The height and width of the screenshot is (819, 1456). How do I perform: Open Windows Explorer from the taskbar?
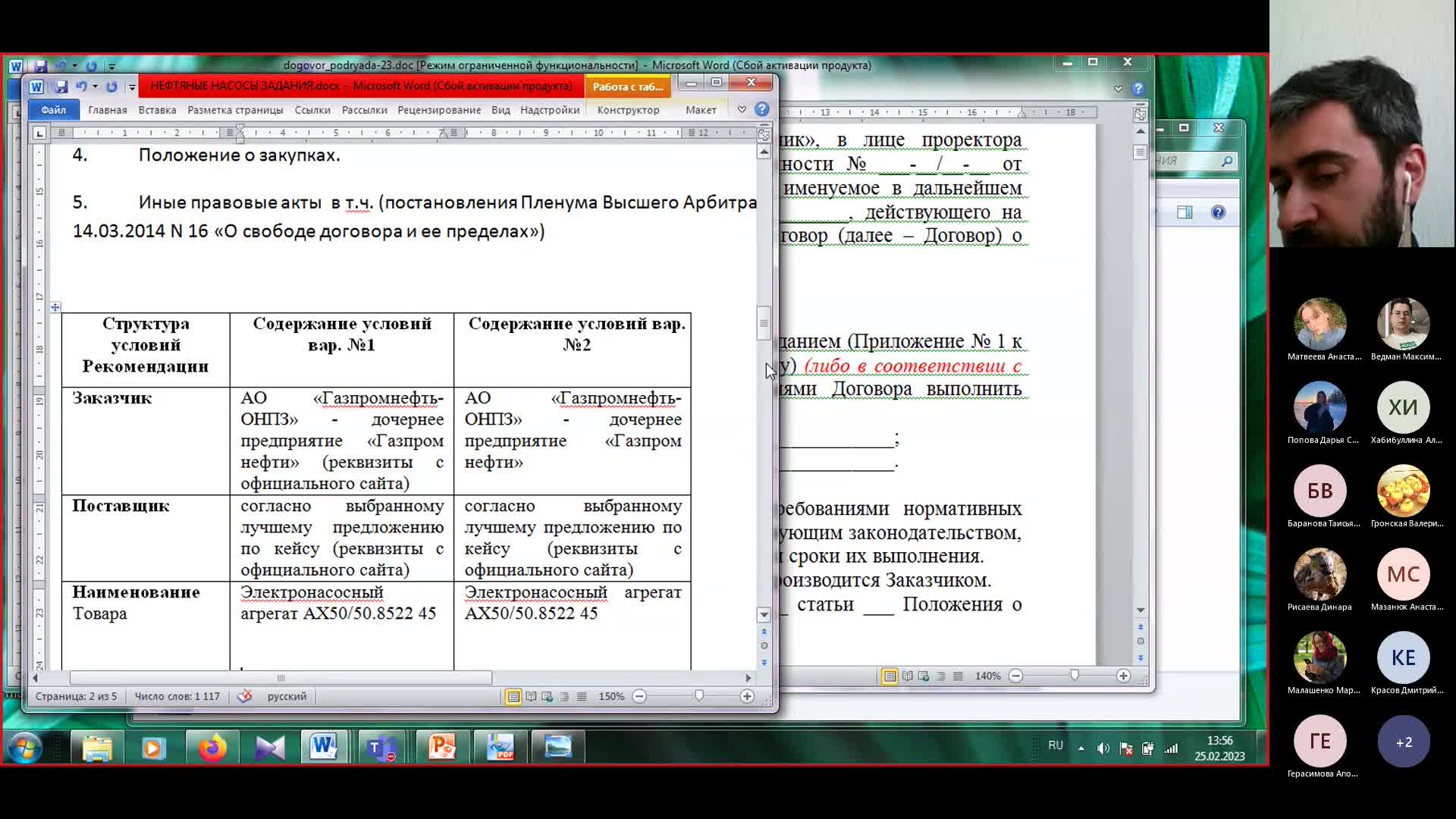pyautogui.click(x=97, y=748)
